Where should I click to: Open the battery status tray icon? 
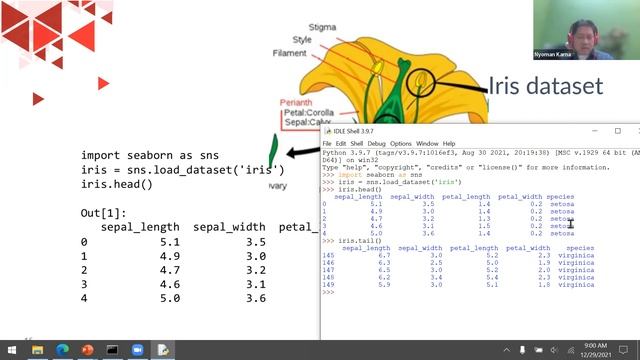tap(538, 350)
